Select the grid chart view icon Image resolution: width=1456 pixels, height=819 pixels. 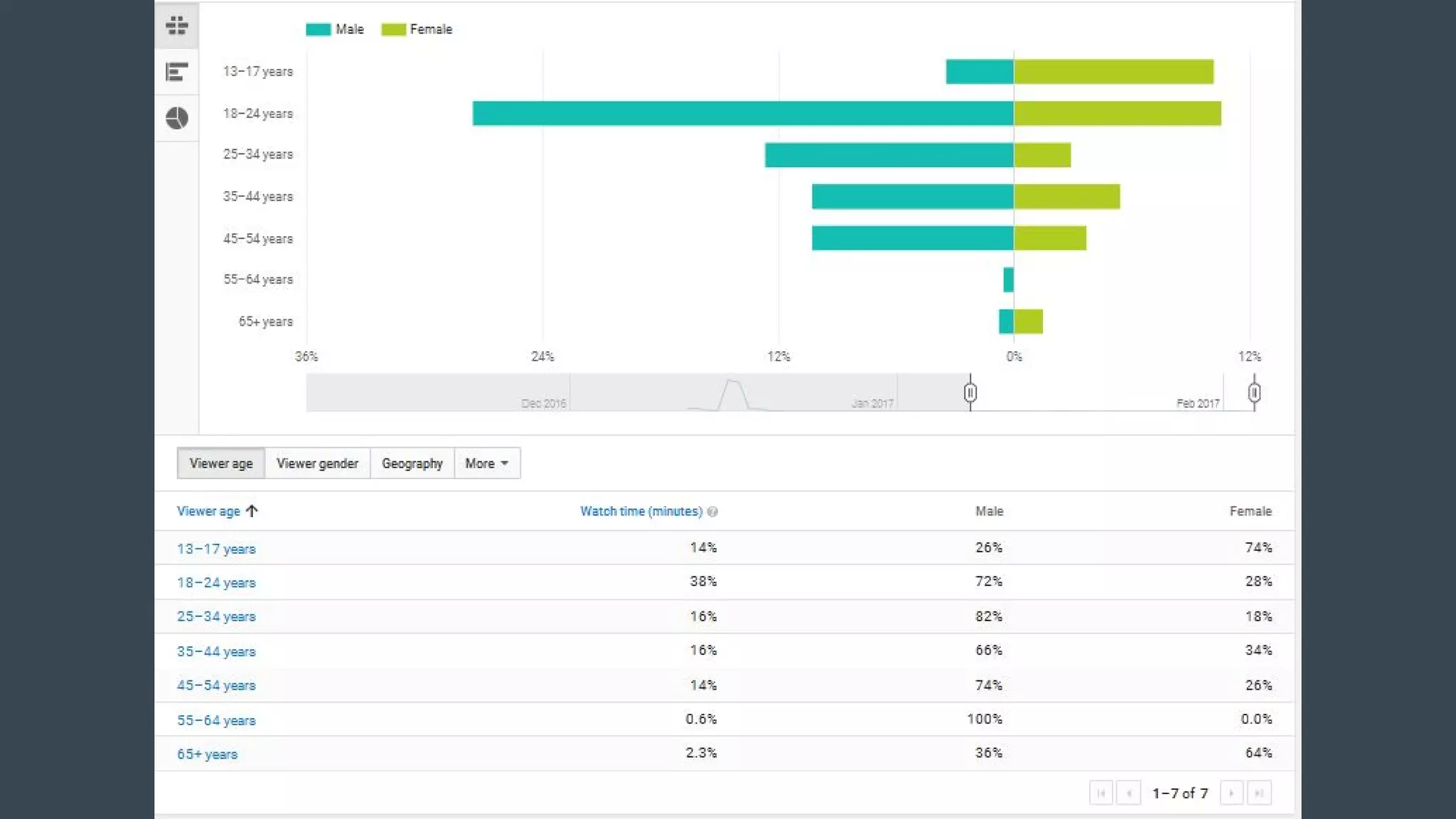tap(176, 26)
